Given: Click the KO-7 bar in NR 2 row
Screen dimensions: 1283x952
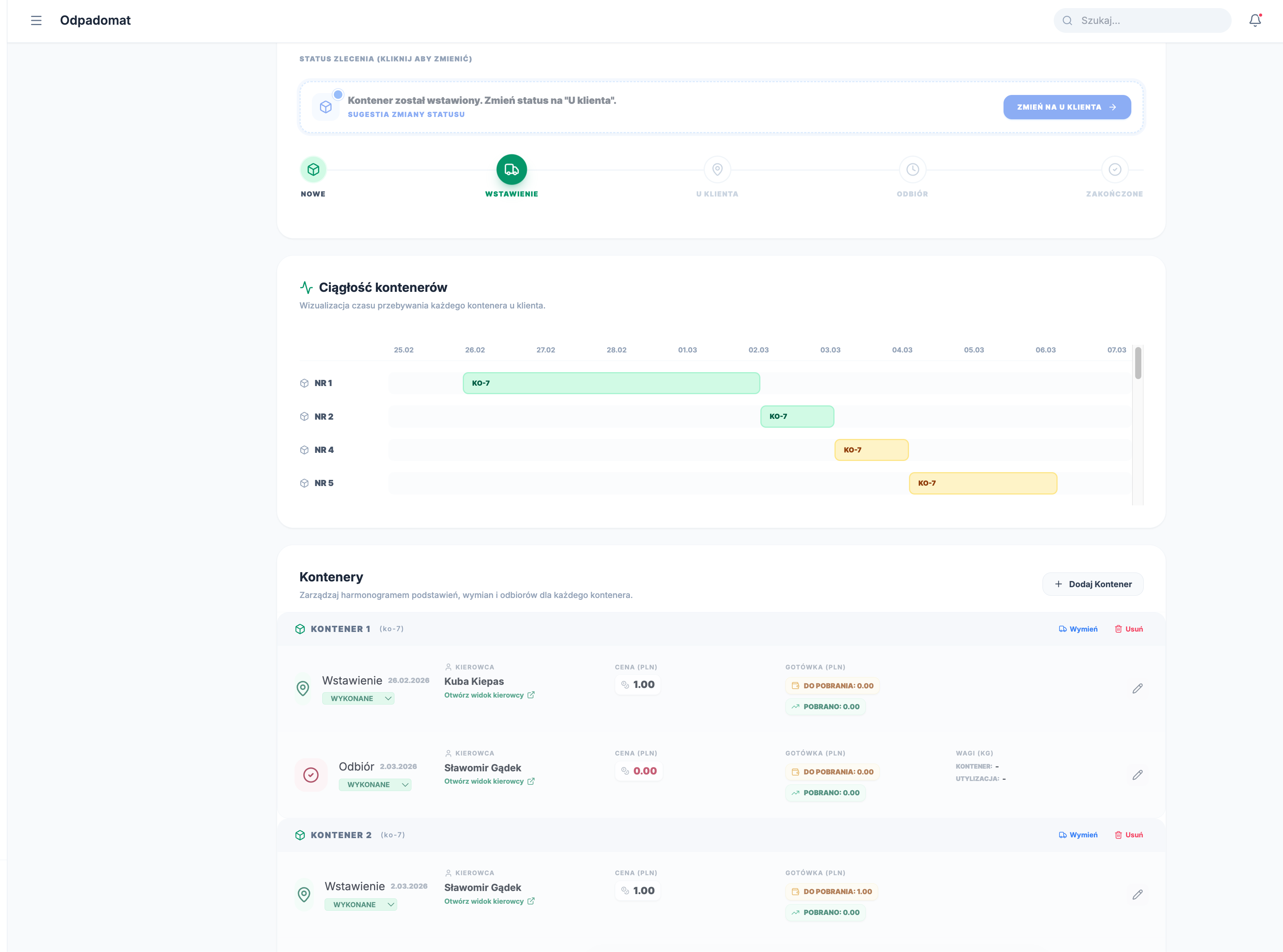Looking at the screenshot, I should tap(797, 416).
